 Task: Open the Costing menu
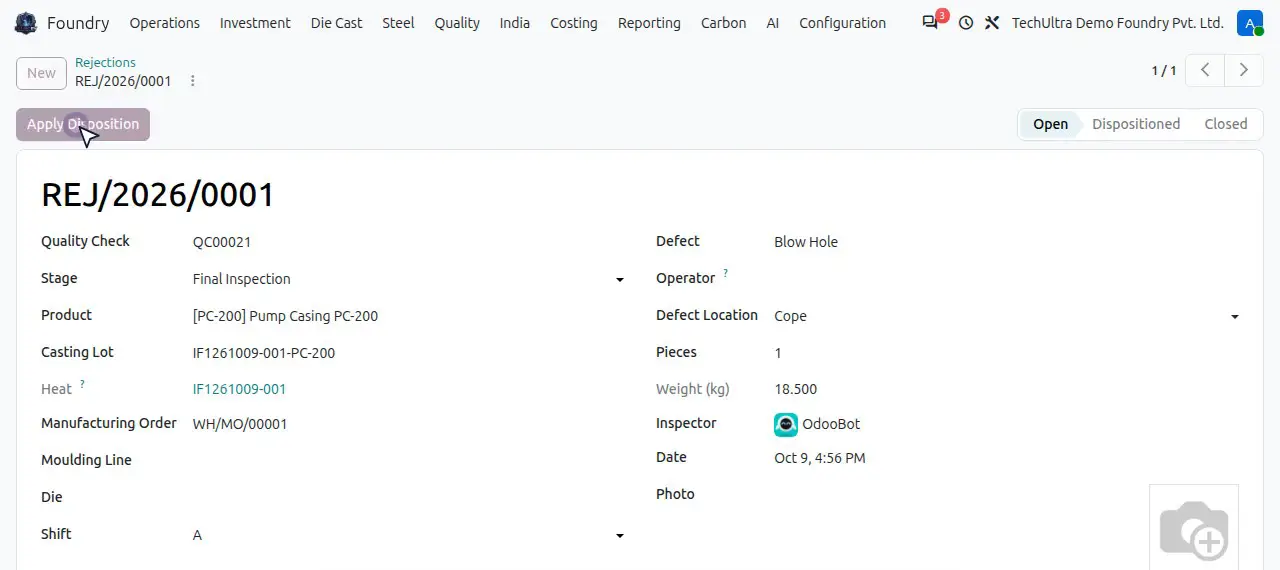coord(574,23)
